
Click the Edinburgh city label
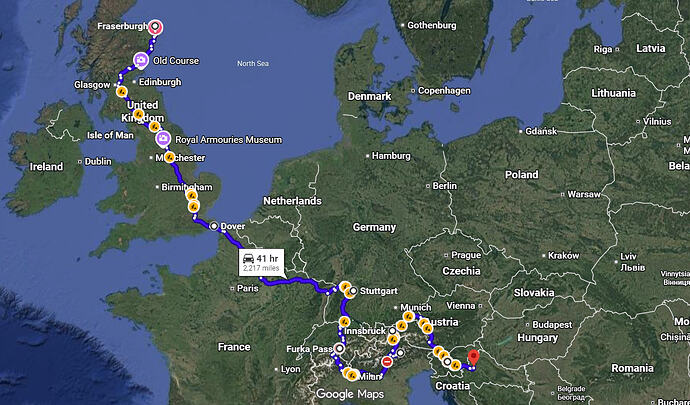point(160,82)
